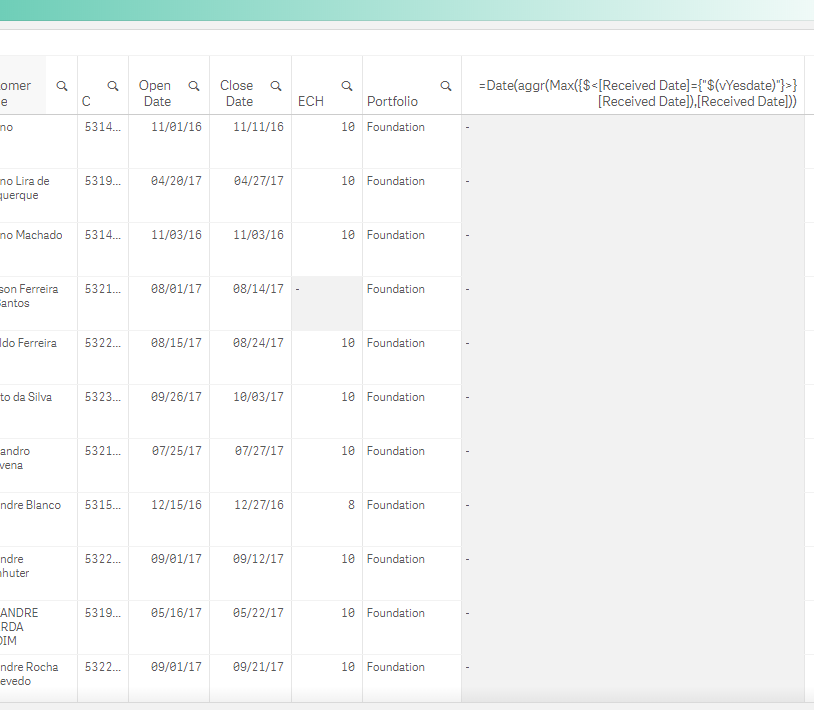Search the Customer name column

62,86
